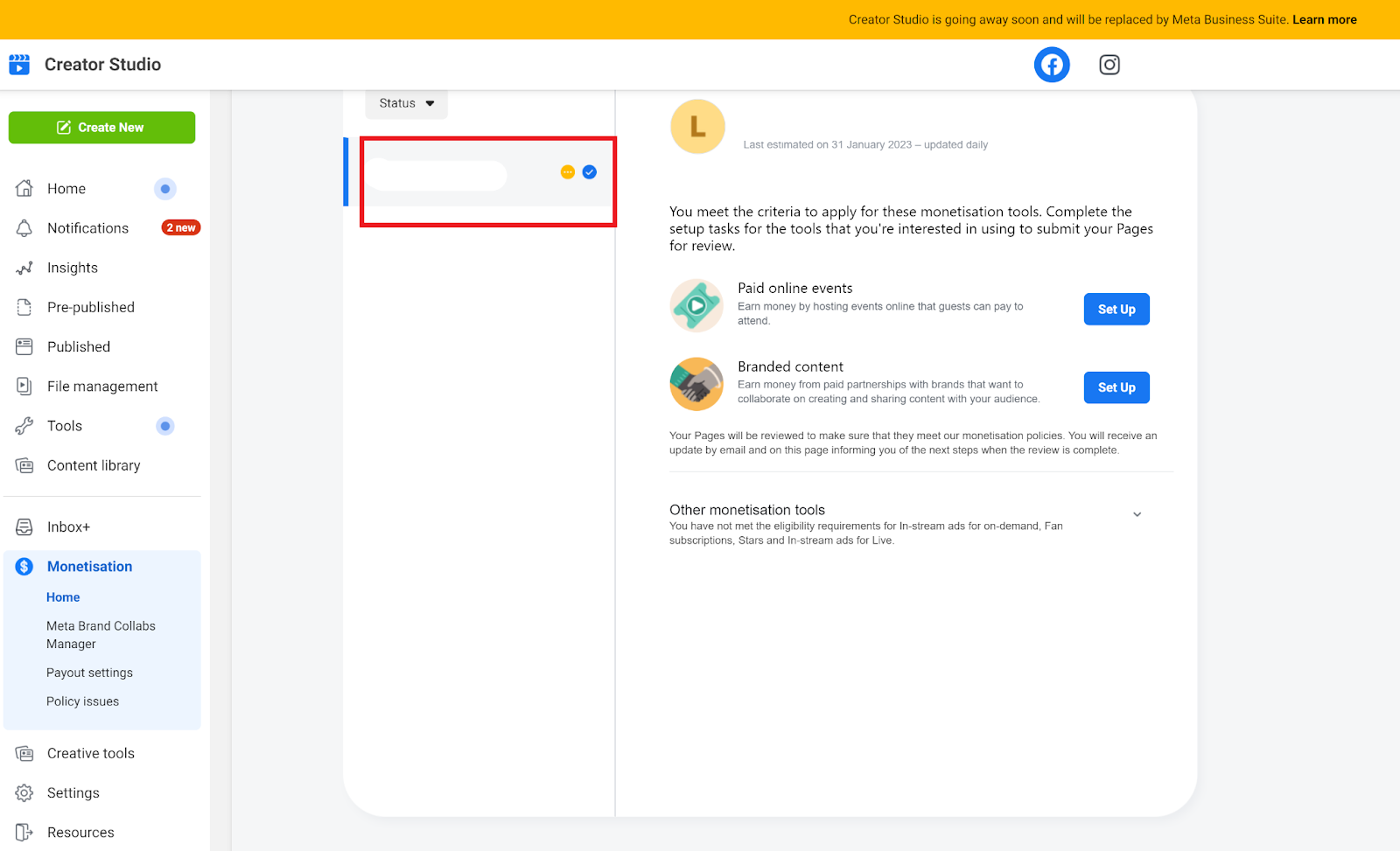The image size is (1400, 851).
Task: Open the Status filter dropdown
Action: click(407, 103)
